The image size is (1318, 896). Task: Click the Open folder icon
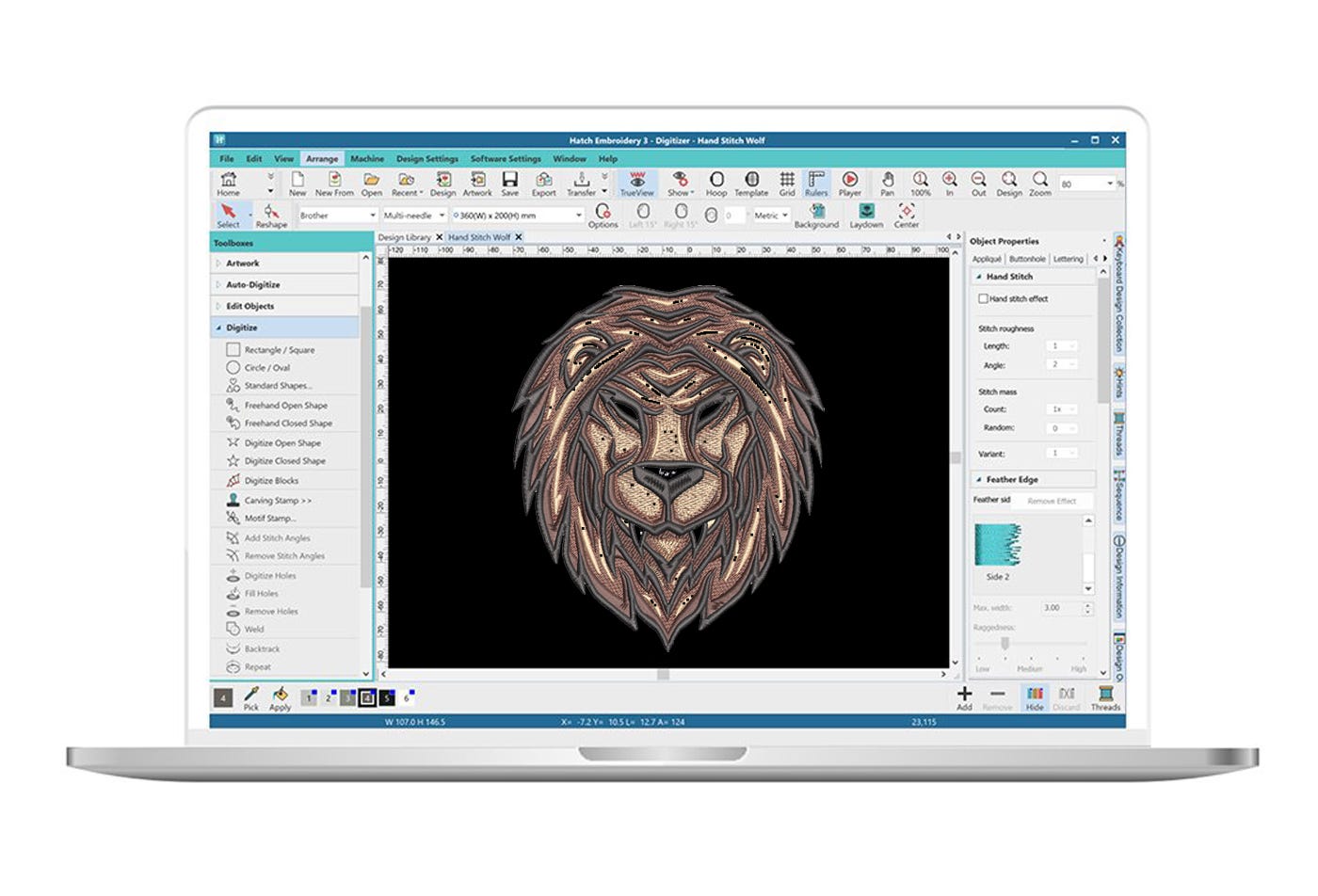372,183
